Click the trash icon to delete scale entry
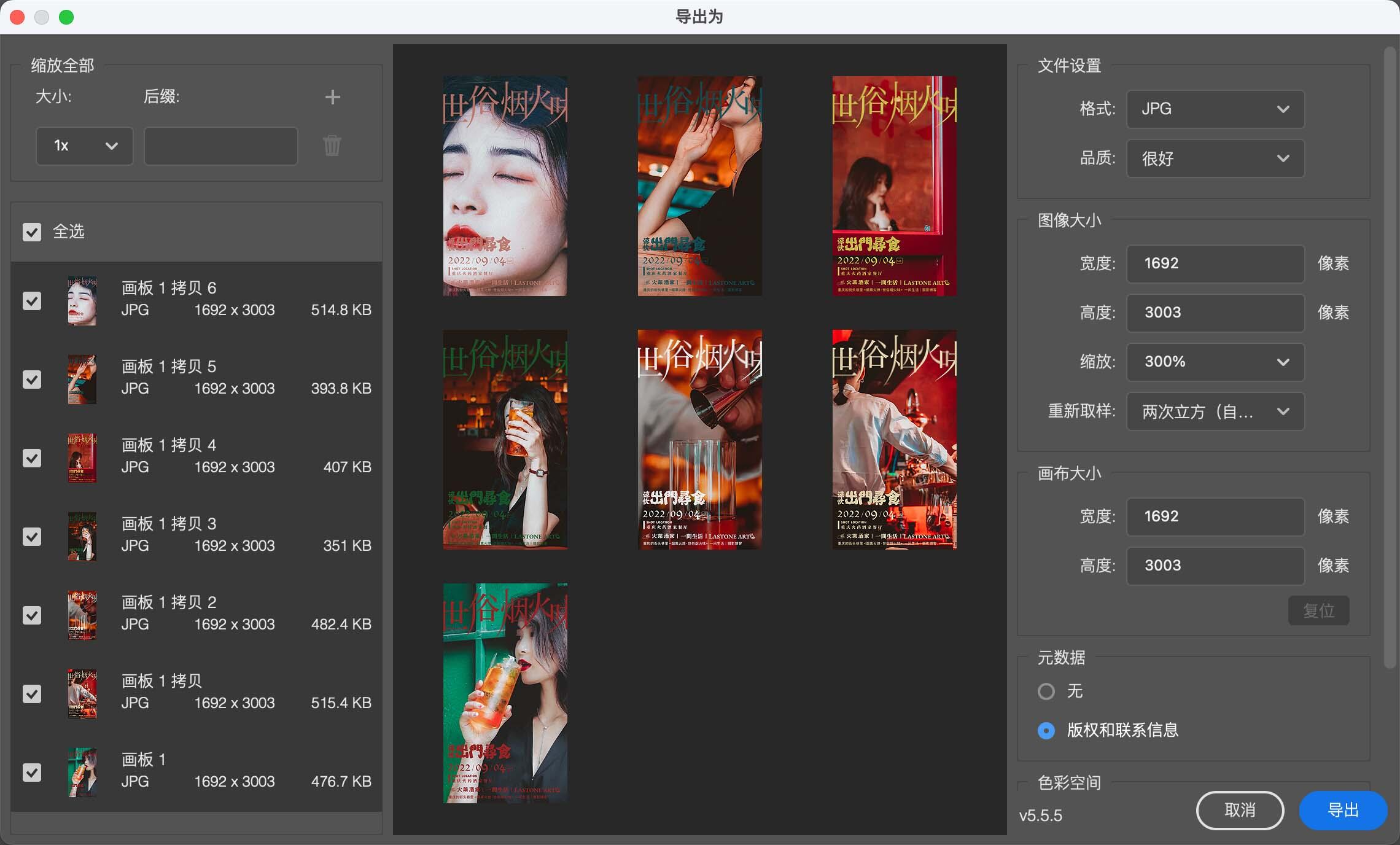 [x=332, y=146]
